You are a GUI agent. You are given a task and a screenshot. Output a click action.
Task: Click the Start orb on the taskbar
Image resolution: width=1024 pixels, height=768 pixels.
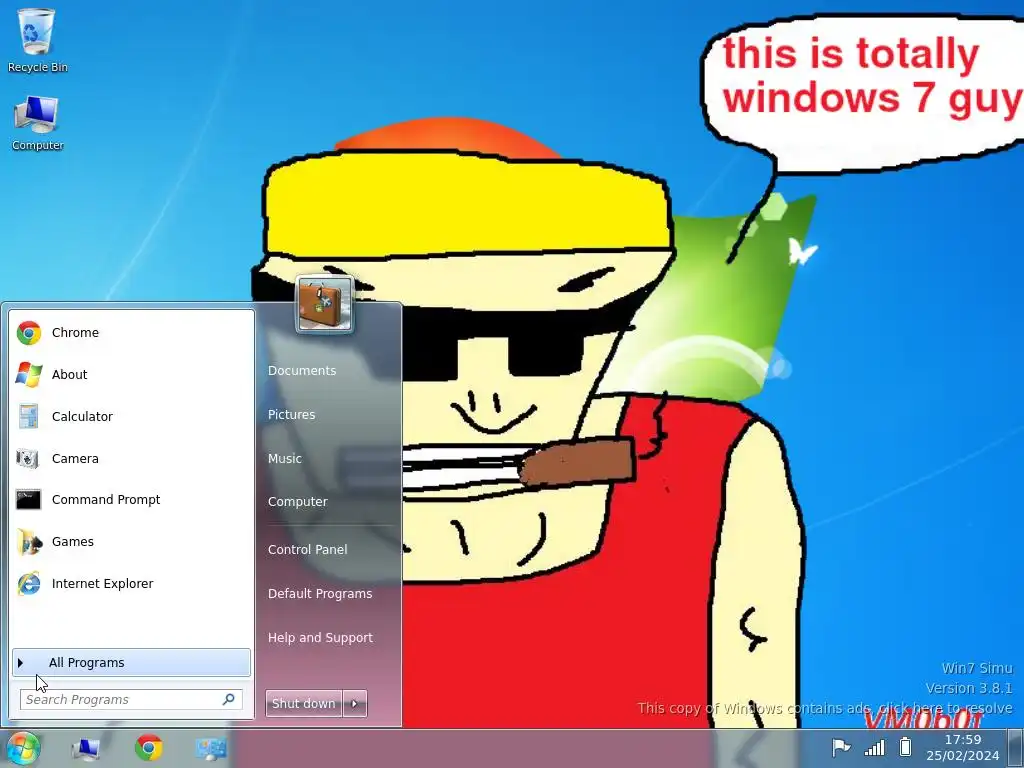(x=22, y=748)
